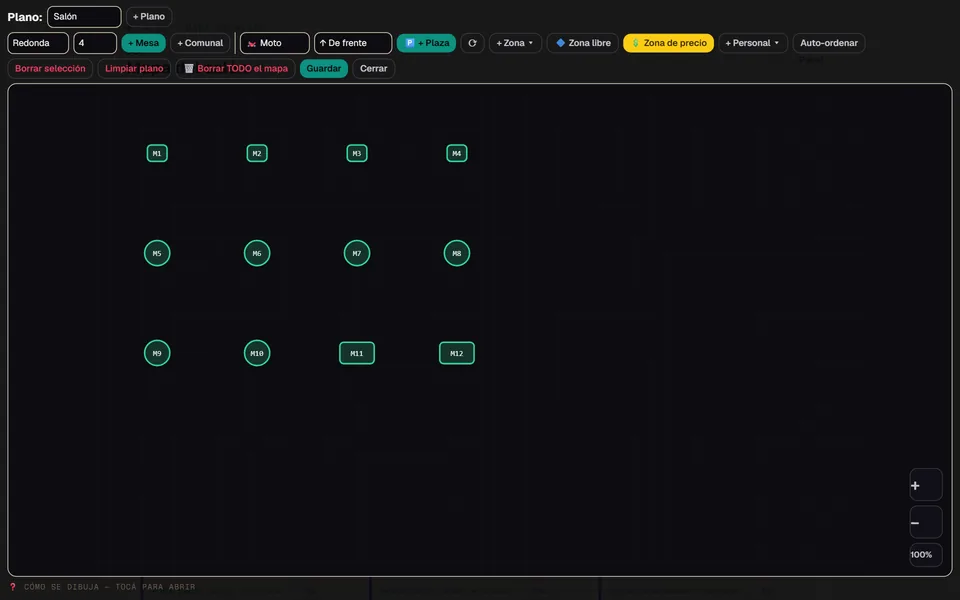Open the Redonda table shape dropdown
The height and width of the screenshot is (600, 960).
38,43
